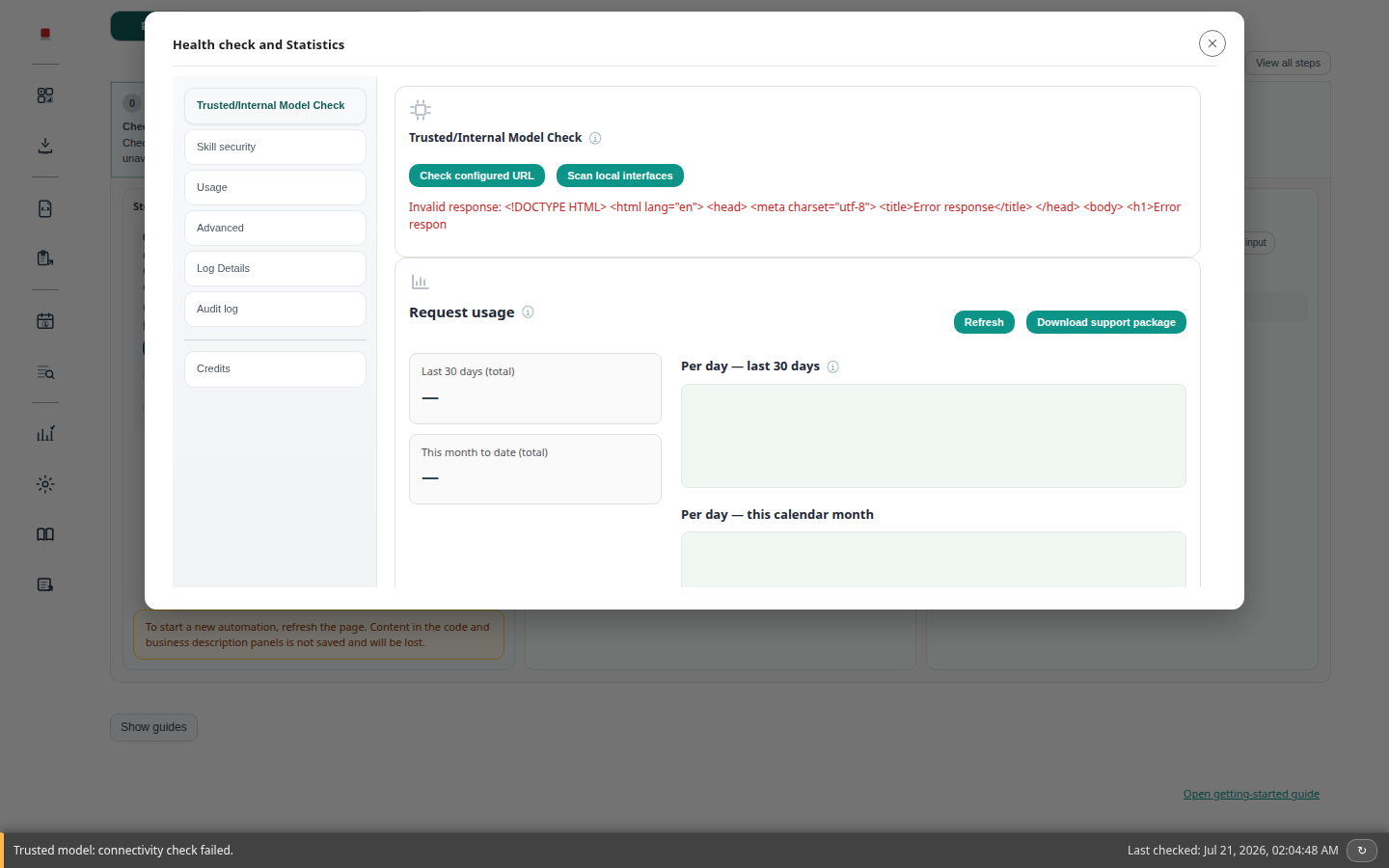Click the download tray icon in sidebar

coord(45,146)
